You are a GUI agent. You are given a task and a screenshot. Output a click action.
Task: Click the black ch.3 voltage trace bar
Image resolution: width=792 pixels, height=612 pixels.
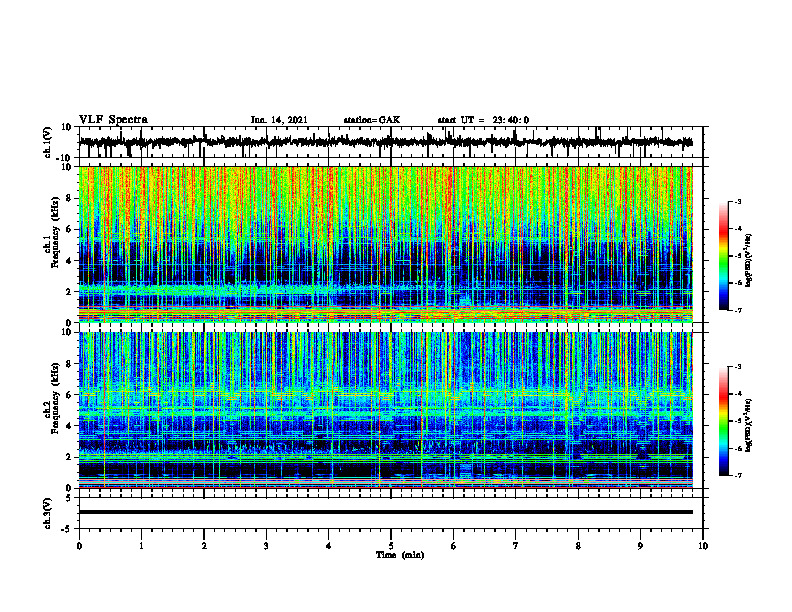click(385, 512)
